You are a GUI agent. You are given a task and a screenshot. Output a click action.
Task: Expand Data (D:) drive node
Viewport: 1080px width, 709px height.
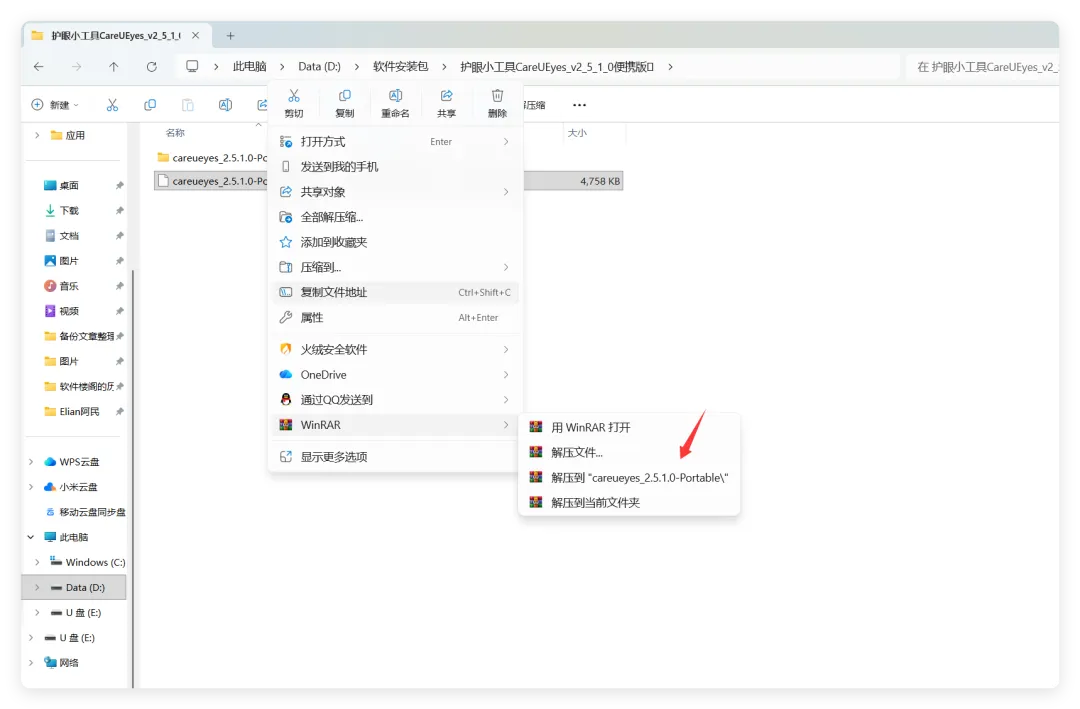[x=37, y=587]
